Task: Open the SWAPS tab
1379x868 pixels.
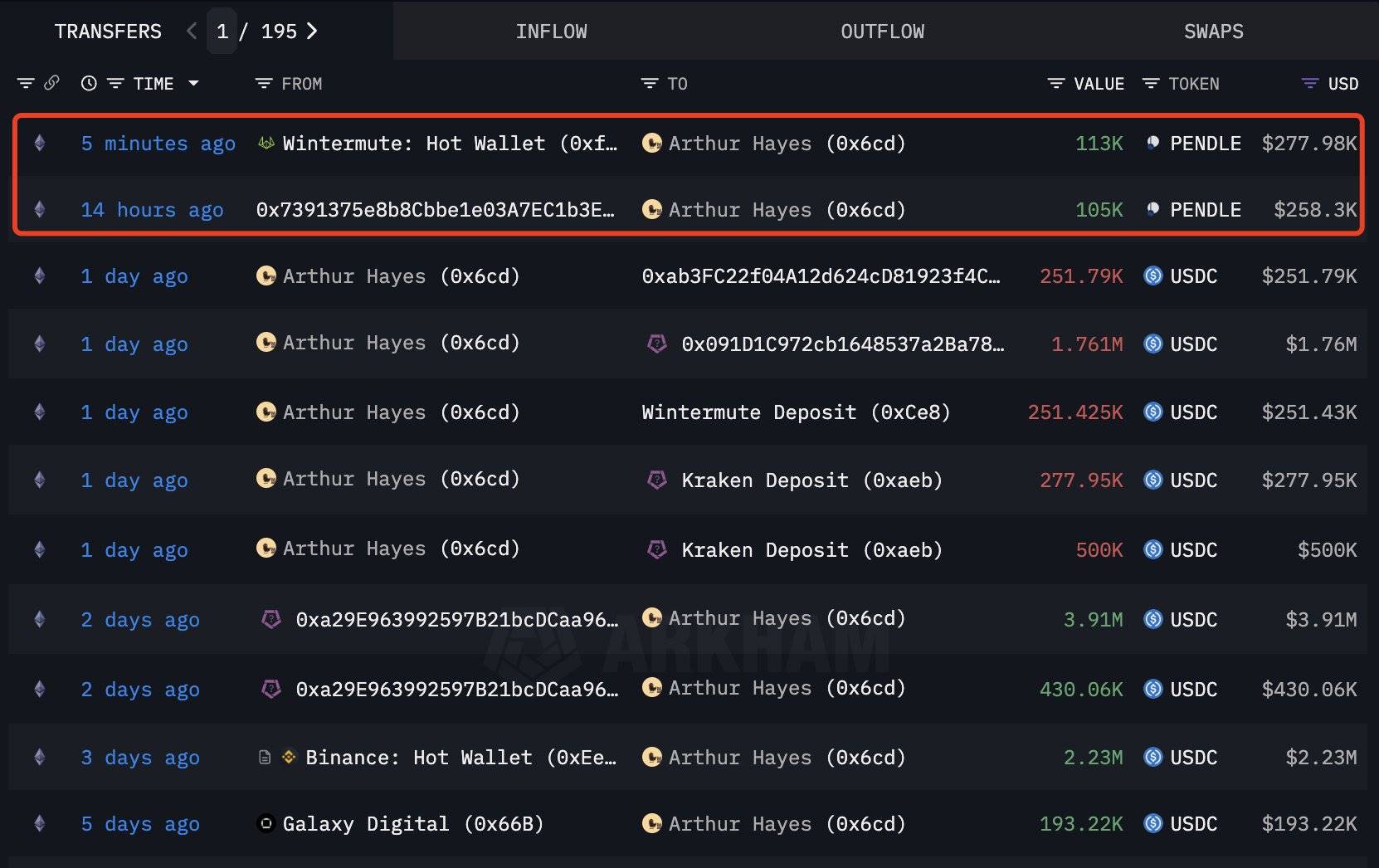Action: point(1213,32)
